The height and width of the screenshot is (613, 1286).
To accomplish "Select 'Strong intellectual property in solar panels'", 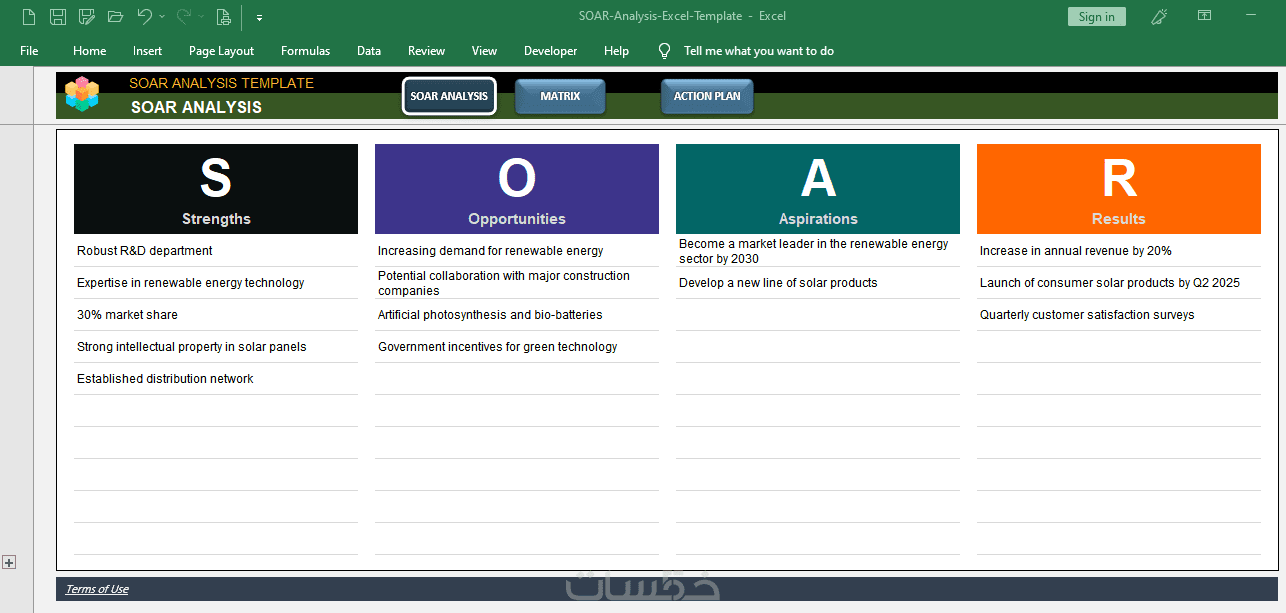I will [216, 347].
